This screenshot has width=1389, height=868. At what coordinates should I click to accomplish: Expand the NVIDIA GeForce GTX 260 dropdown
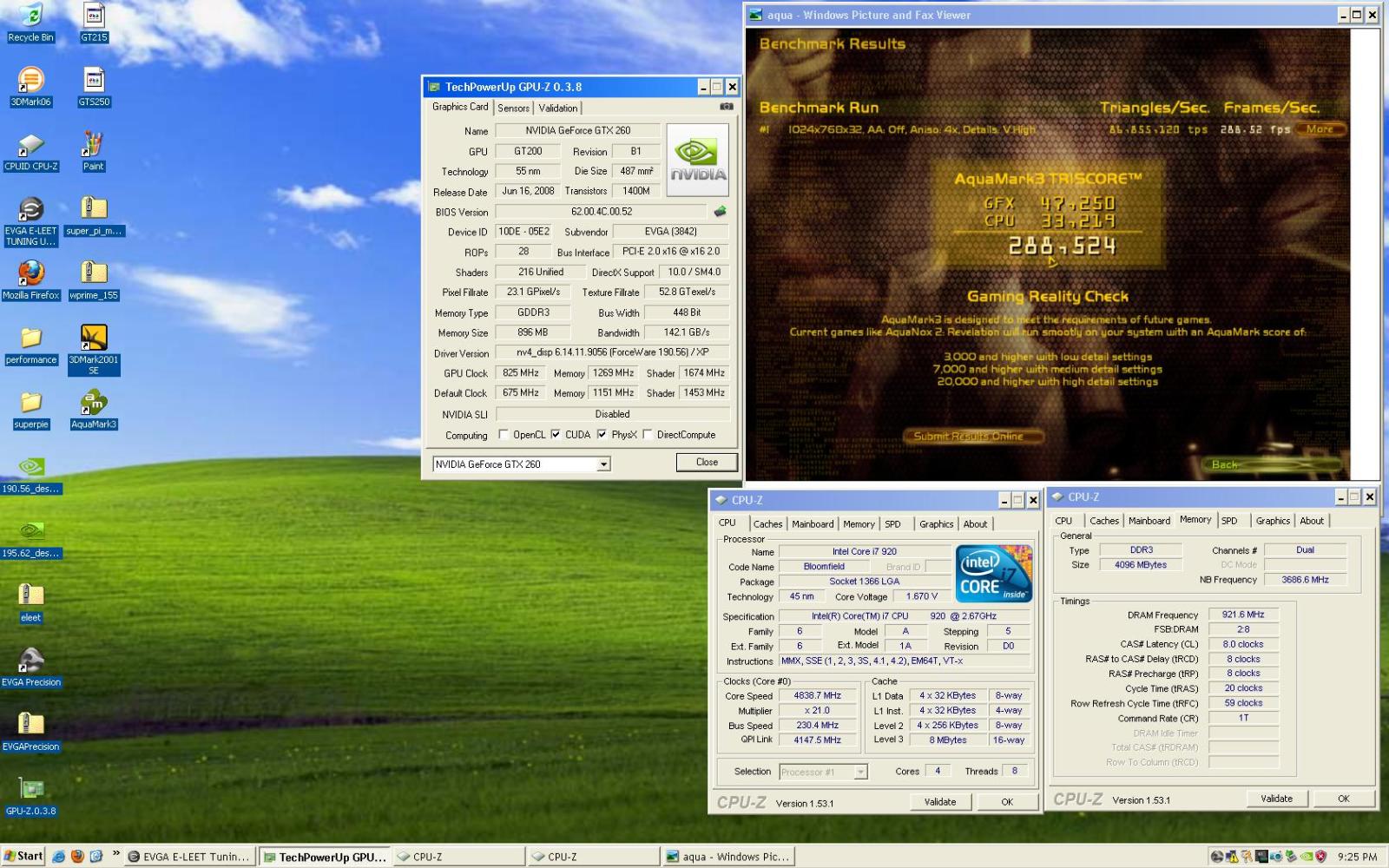pyautogui.click(x=603, y=464)
